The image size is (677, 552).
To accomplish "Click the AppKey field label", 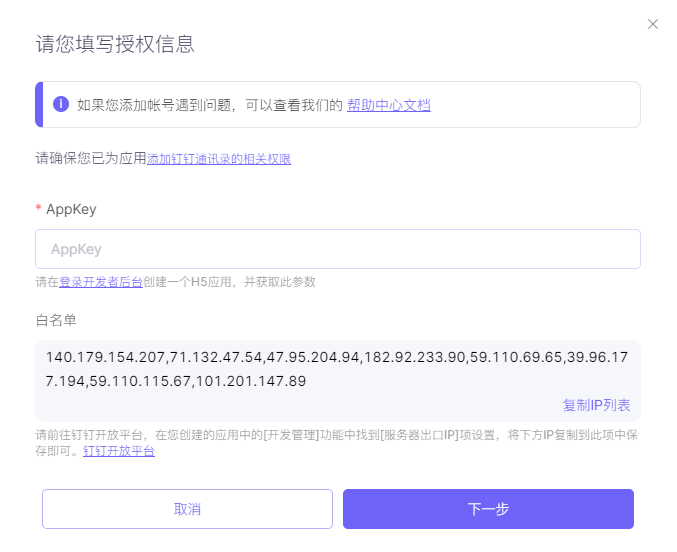I will 71,209.
